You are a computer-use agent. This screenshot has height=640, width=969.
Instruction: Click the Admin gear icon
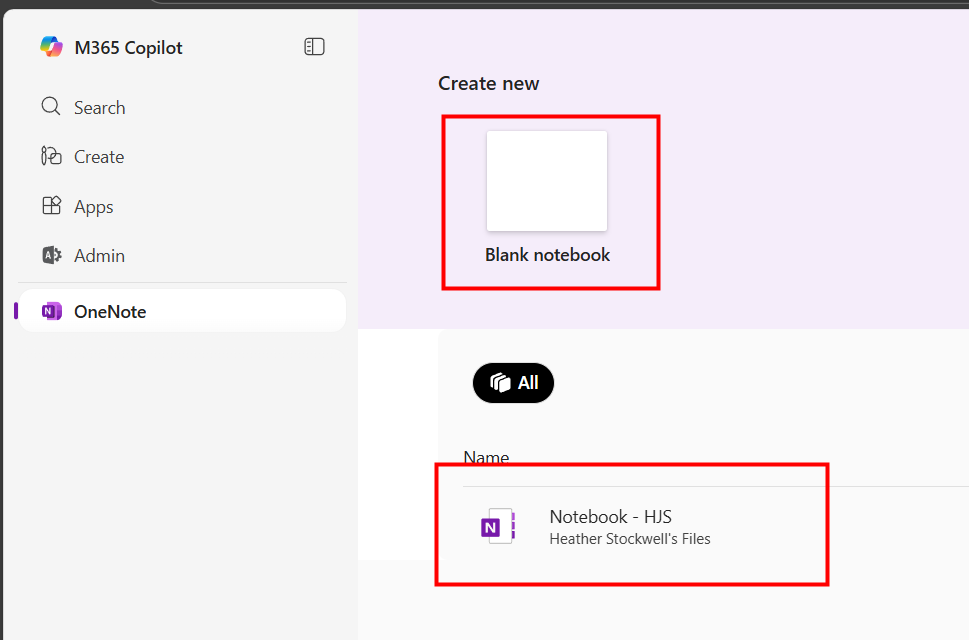pos(51,255)
